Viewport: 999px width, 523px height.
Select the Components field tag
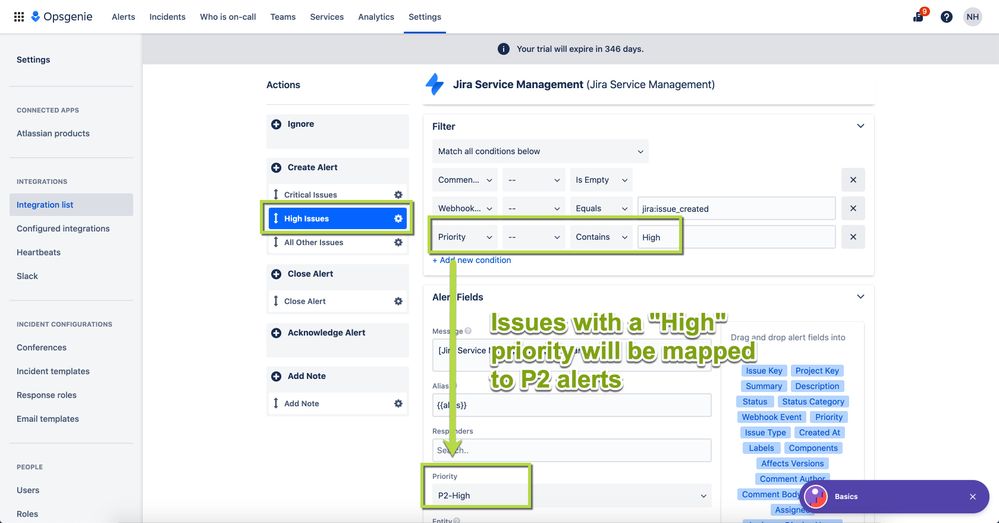coord(813,448)
